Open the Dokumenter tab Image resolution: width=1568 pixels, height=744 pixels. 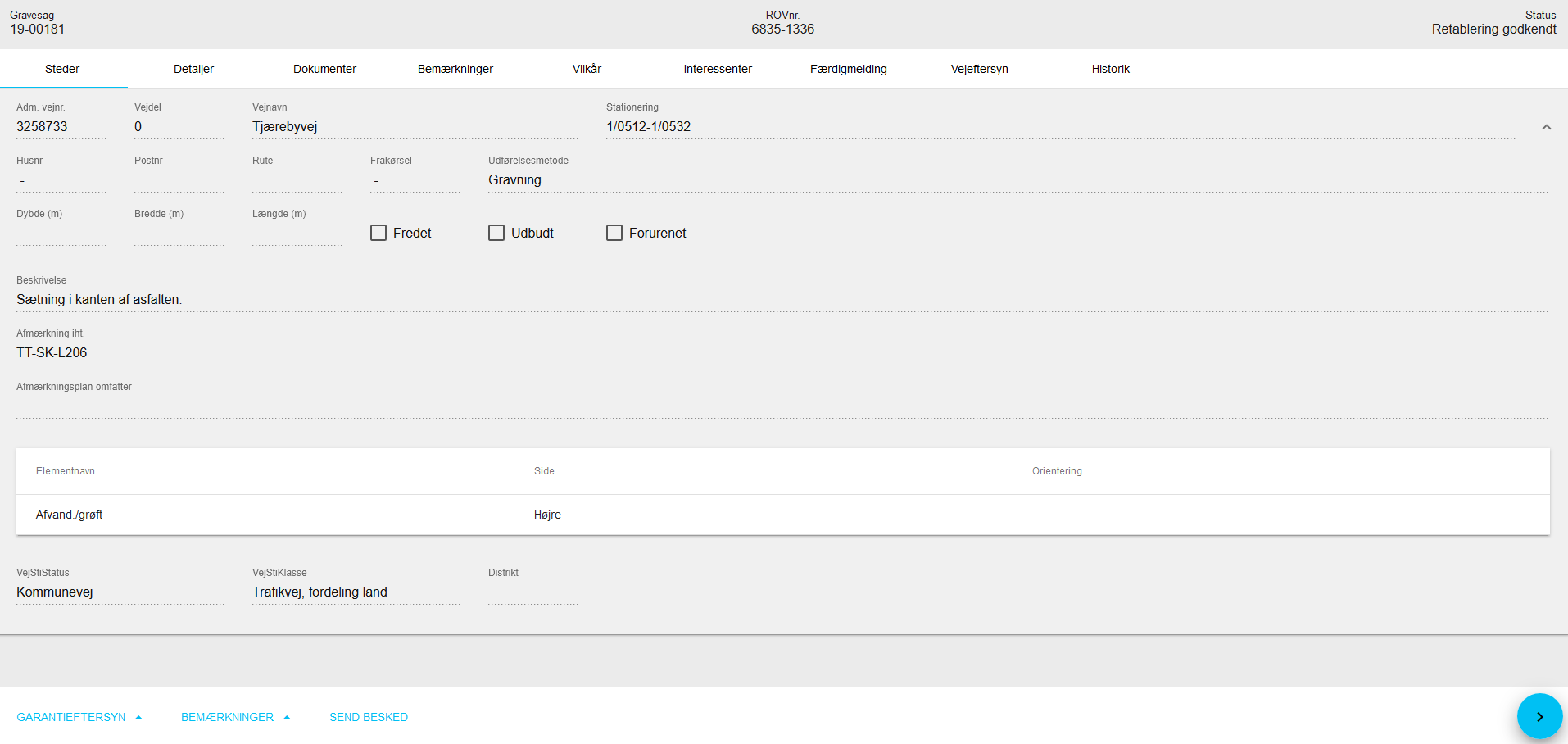324,69
